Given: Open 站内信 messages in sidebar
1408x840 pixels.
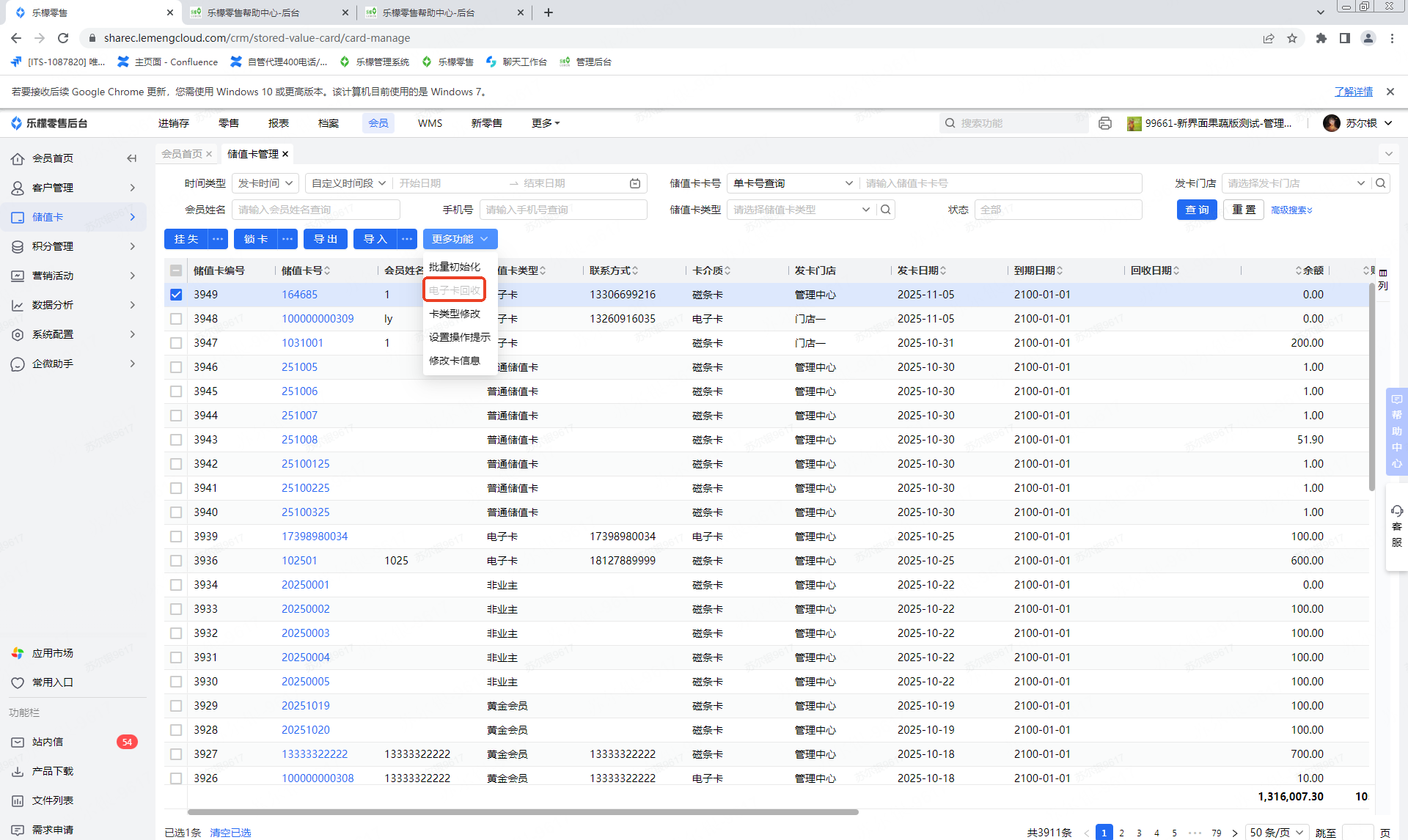Looking at the screenshot, I should point(48,742).
